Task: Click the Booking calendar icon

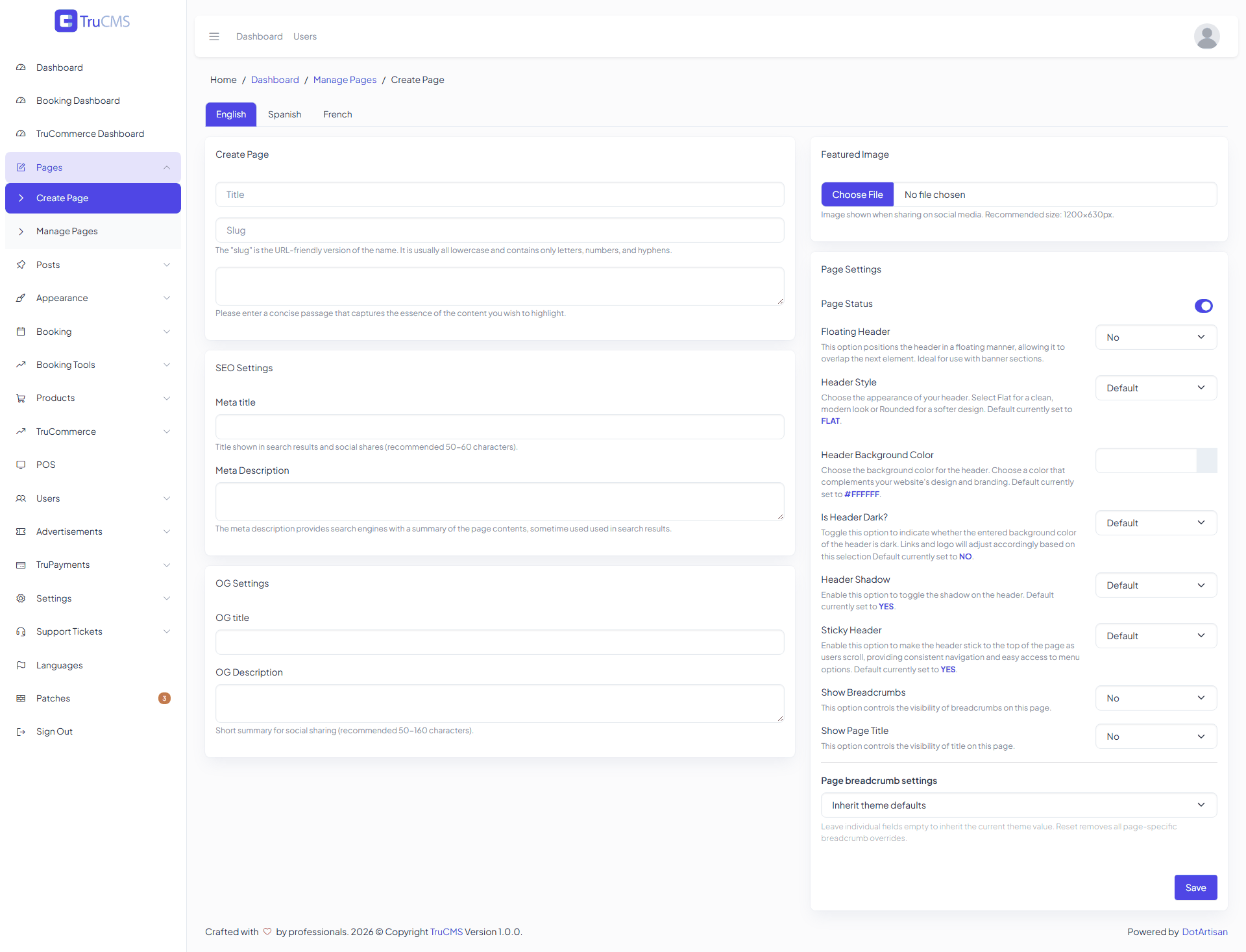Action: click(x=21, y=332)
